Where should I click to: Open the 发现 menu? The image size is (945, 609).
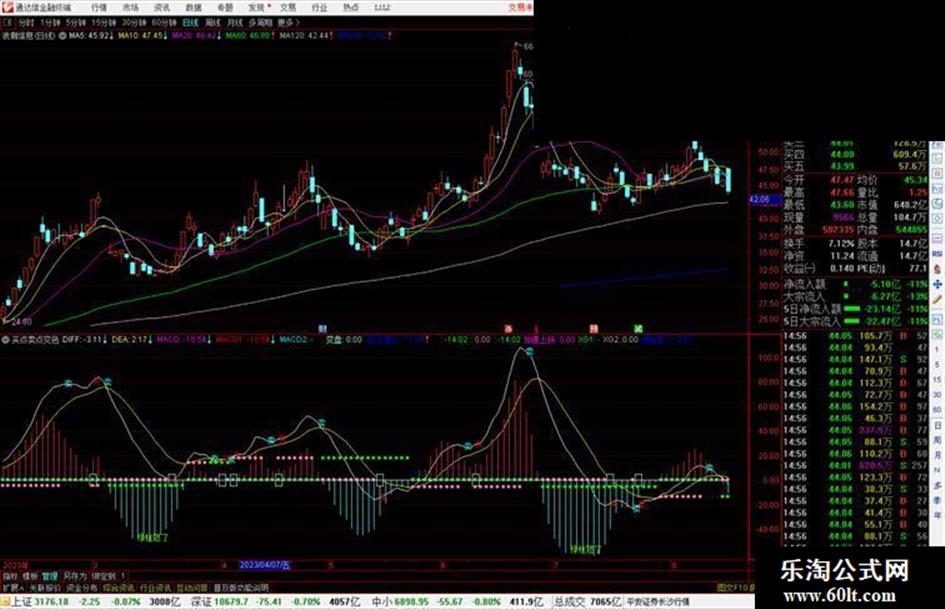coord(256,7)
